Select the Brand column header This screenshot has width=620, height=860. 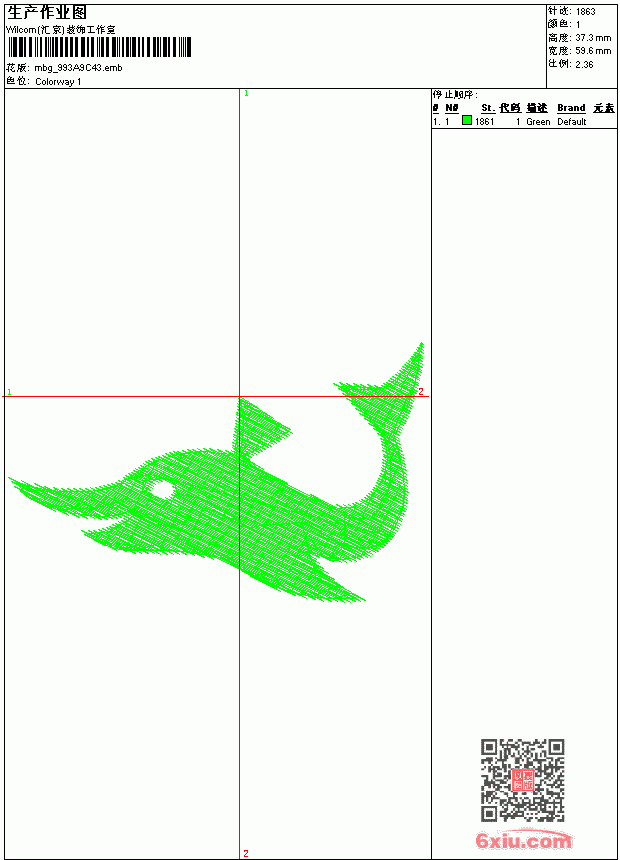pos(571,108)
